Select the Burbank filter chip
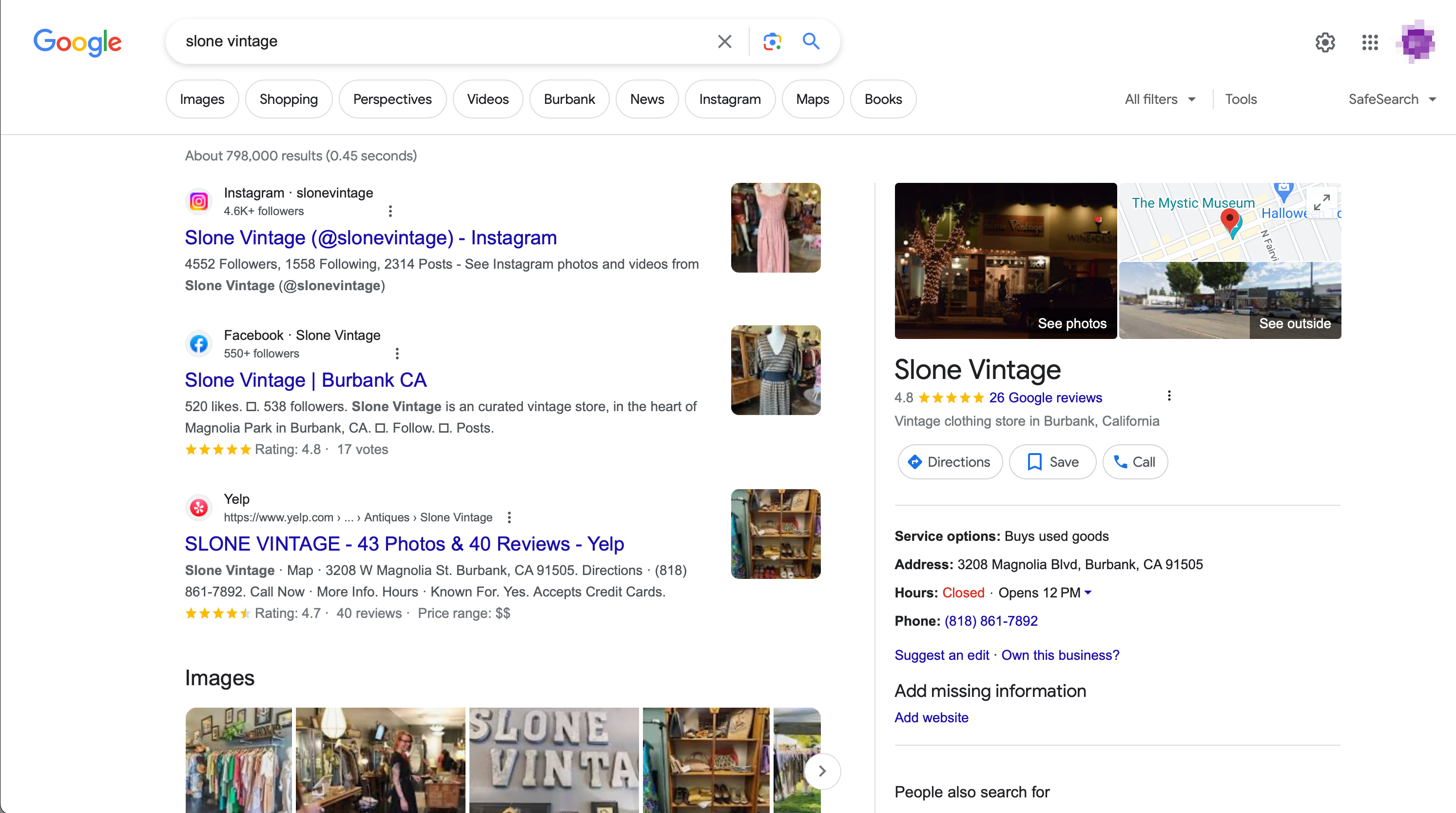 (x=569, y=99)
